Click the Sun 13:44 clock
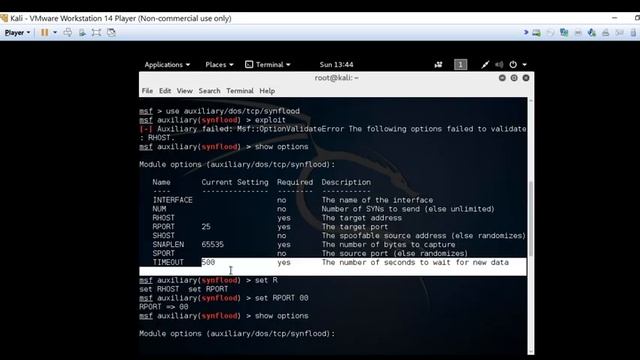The height and width of the screenshot is (360, 640). [x=336, y=64]
